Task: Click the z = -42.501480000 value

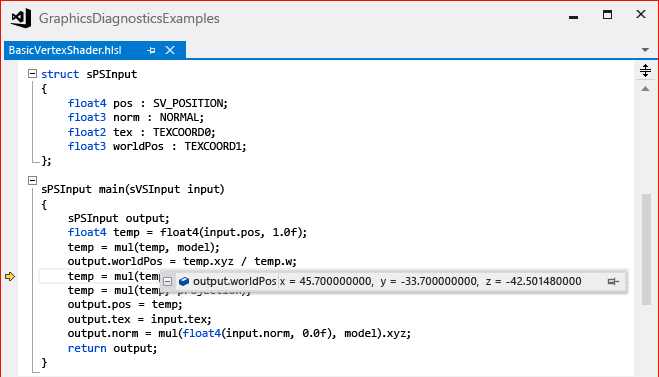Action: click(533, 281)
